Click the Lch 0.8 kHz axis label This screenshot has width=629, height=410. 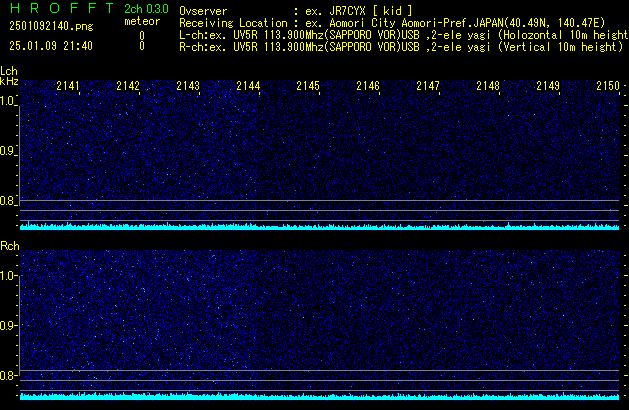coord(7,201)
